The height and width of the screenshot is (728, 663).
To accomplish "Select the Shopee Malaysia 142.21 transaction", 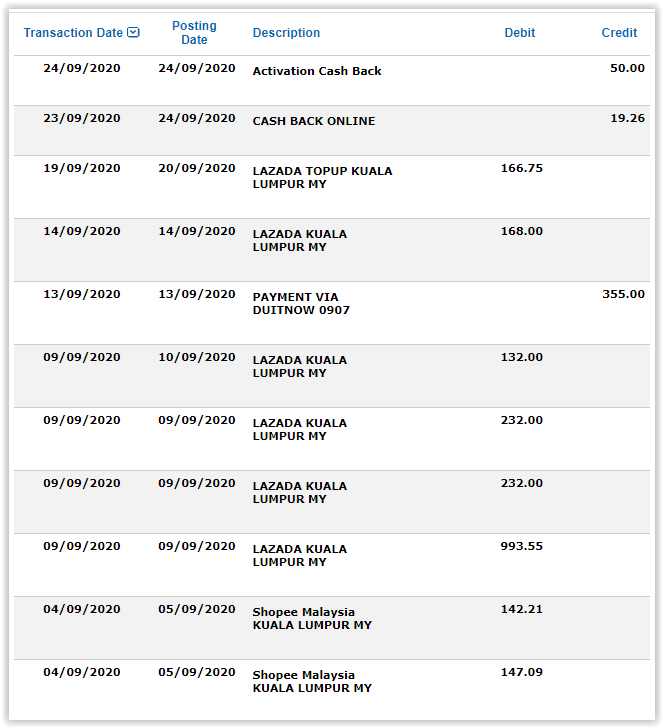I will [332, 628].
